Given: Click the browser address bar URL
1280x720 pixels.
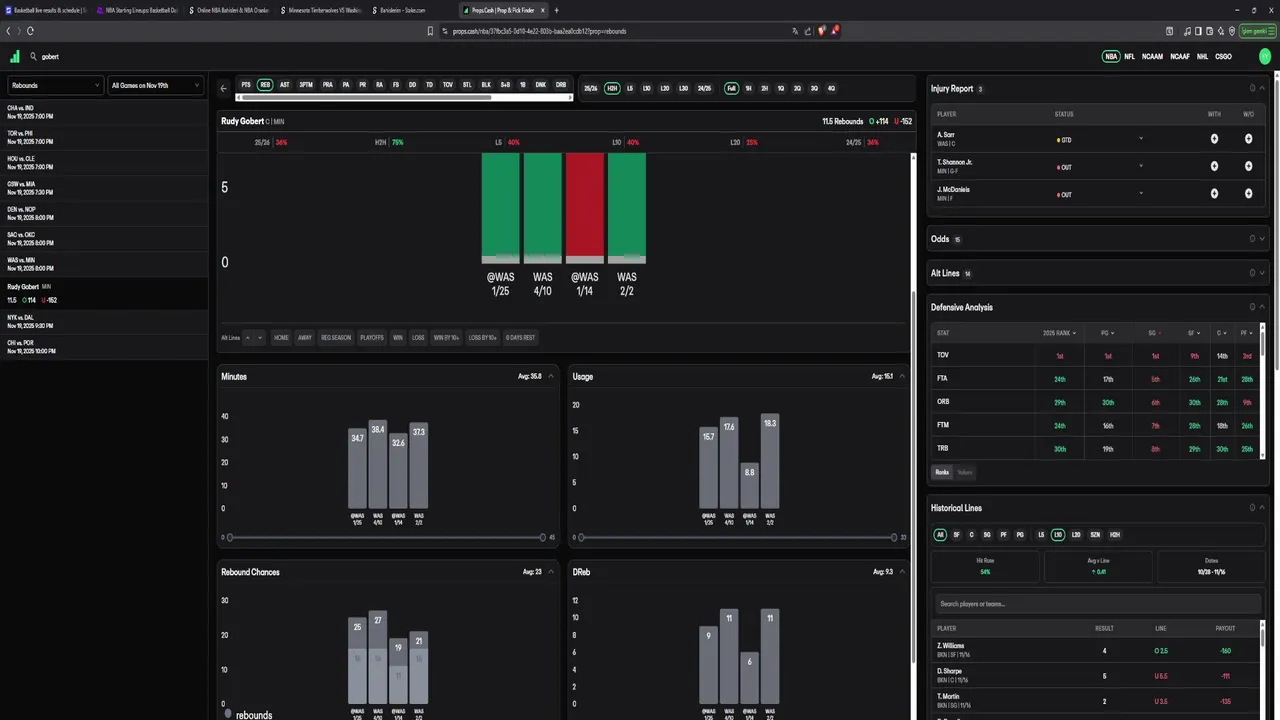Looking at the screenshot, I should (x=540, y=31).
